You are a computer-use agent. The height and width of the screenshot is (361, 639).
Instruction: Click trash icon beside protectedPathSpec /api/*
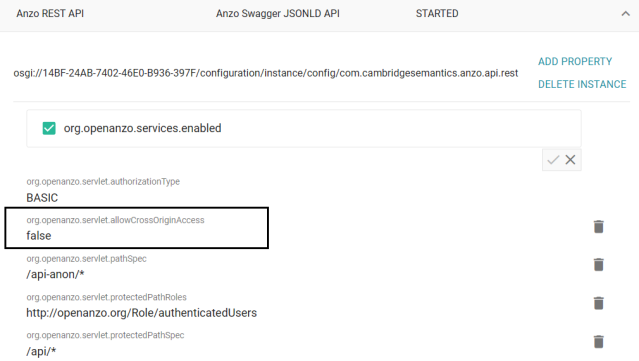(x=598, y=341)
